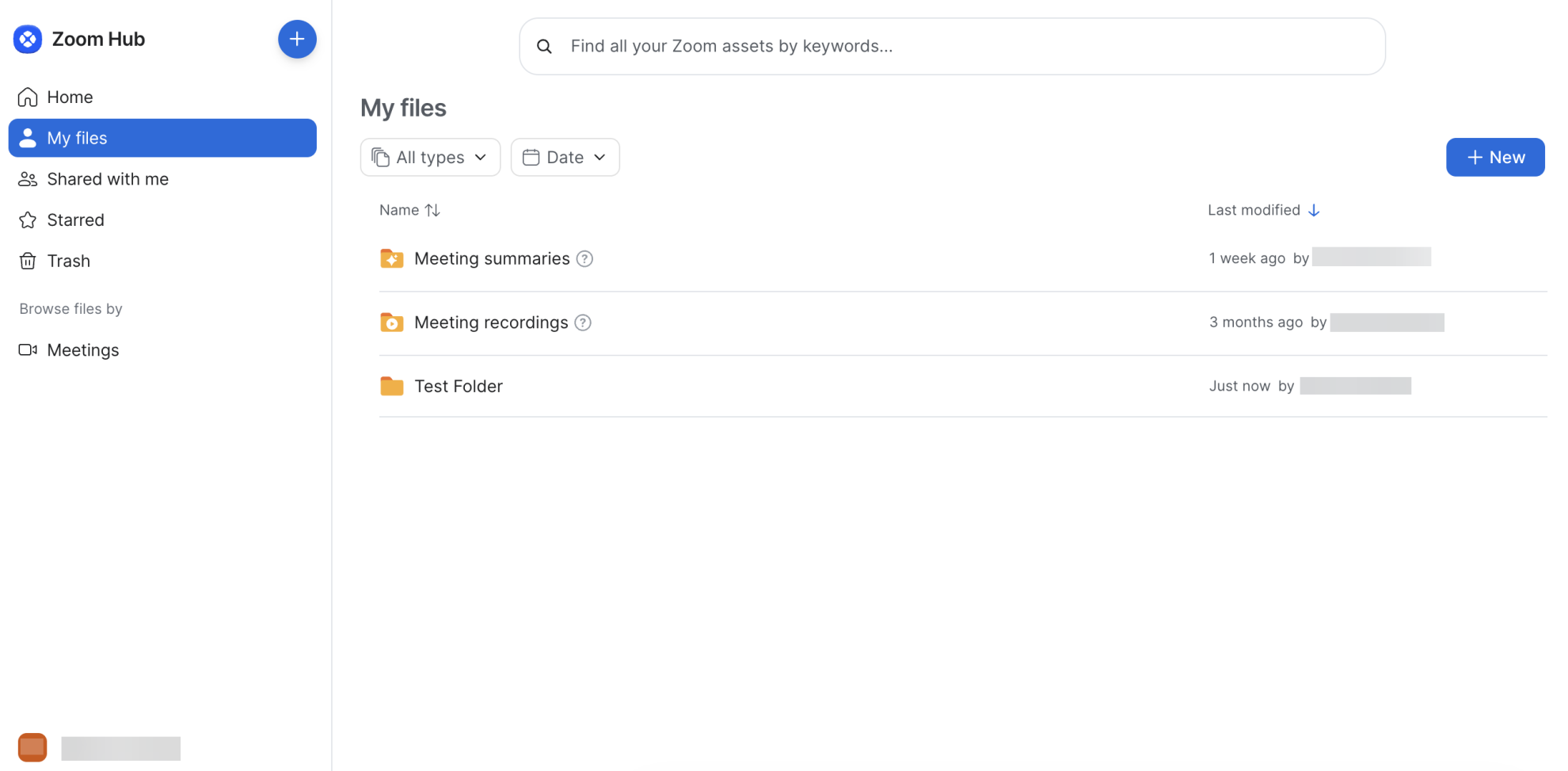This screenshot has width=1568, height=771.
Task: Open the Trash section
Action: click(68, 261)
